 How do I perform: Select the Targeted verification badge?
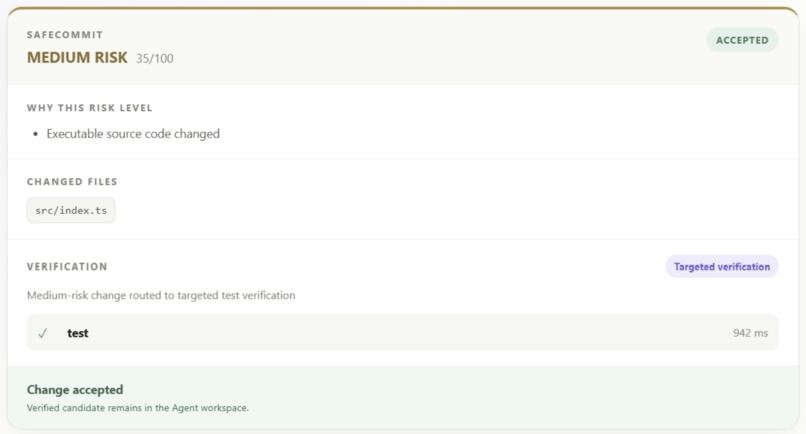(x=722, y=267)
